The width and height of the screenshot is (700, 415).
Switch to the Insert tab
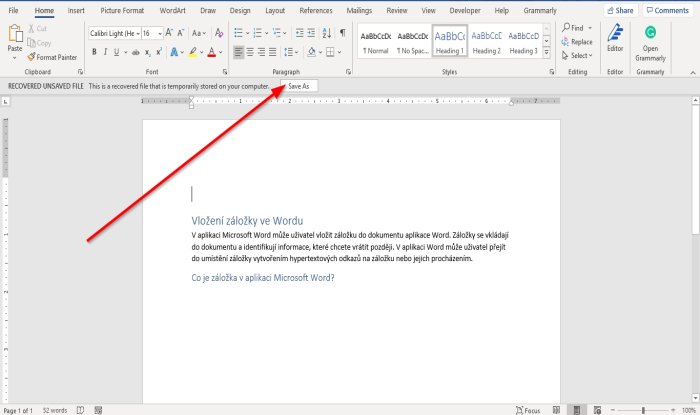76,10
